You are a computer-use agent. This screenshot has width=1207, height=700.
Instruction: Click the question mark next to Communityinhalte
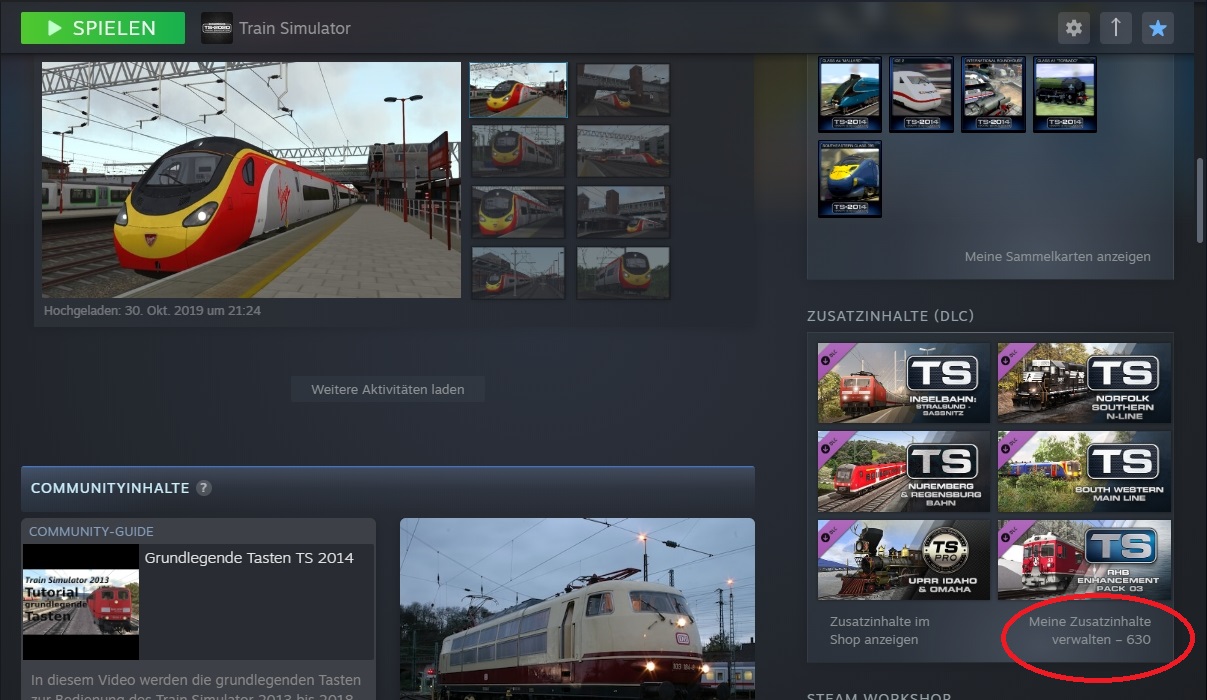click(x=204, y=488)
